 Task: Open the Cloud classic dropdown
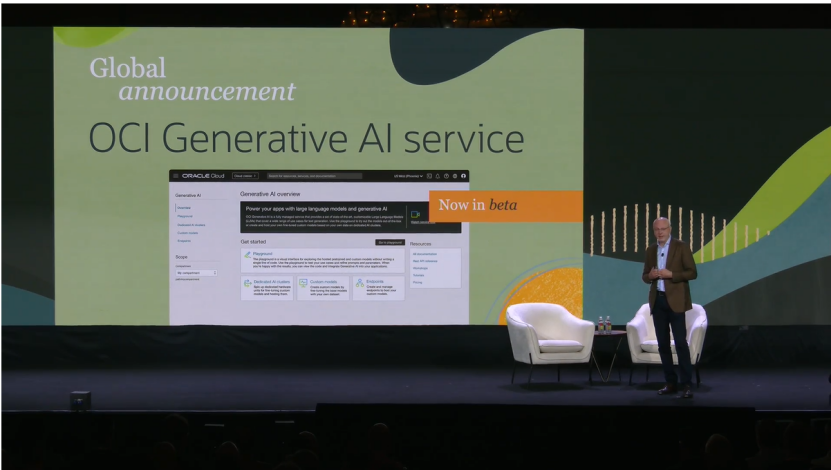pos(245,176)
